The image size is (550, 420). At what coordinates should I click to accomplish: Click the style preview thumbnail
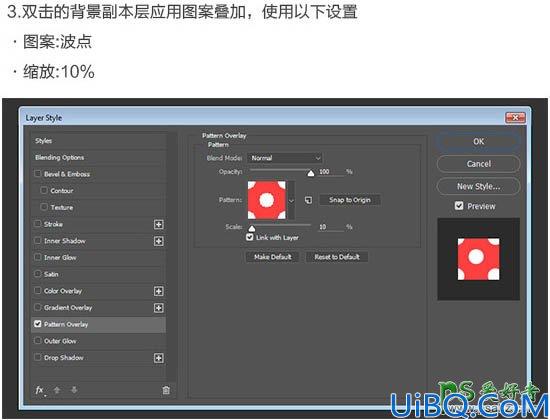pos(478,259)
